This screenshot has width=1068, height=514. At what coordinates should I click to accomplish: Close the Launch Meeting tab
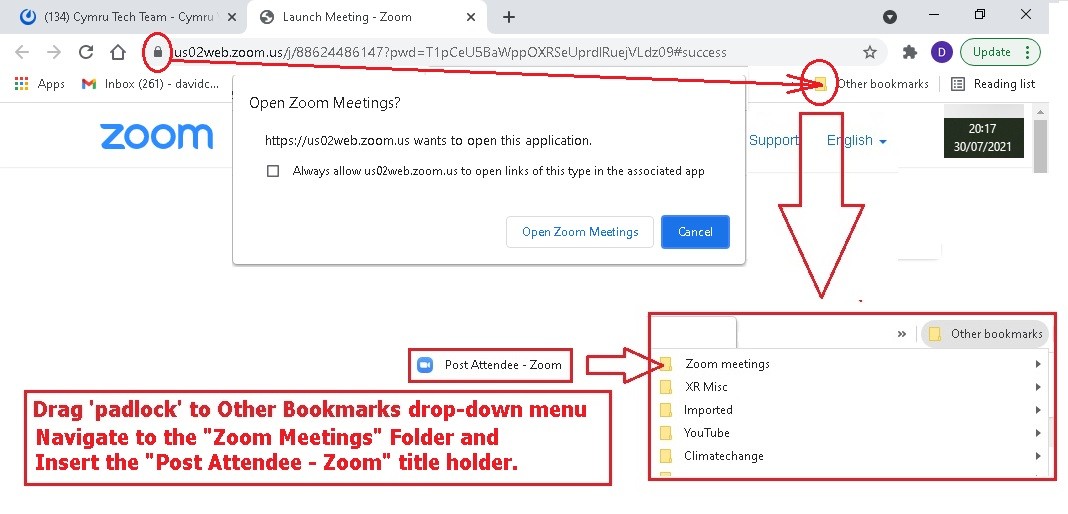(471, 18)
